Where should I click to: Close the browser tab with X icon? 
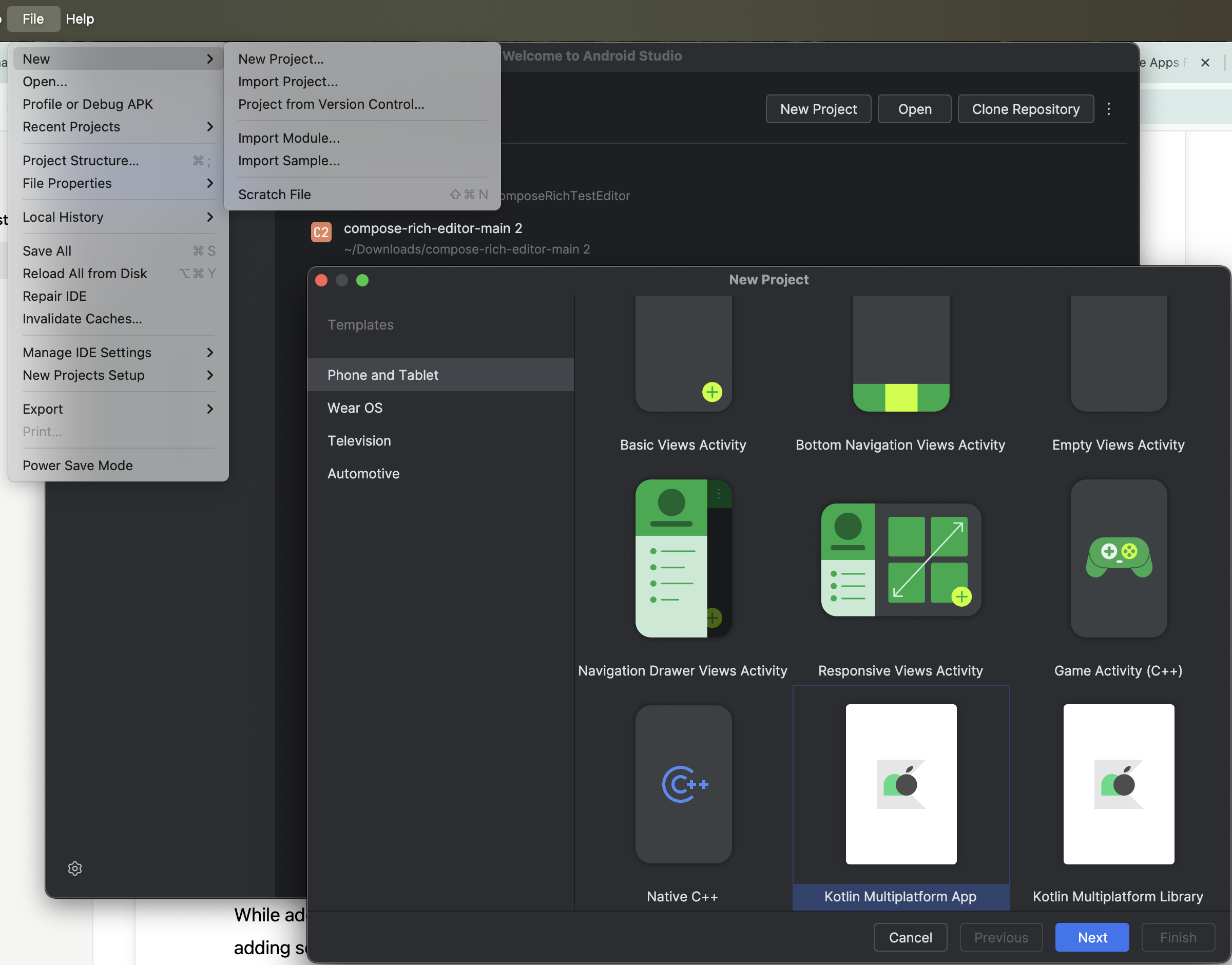point(1205,63)
